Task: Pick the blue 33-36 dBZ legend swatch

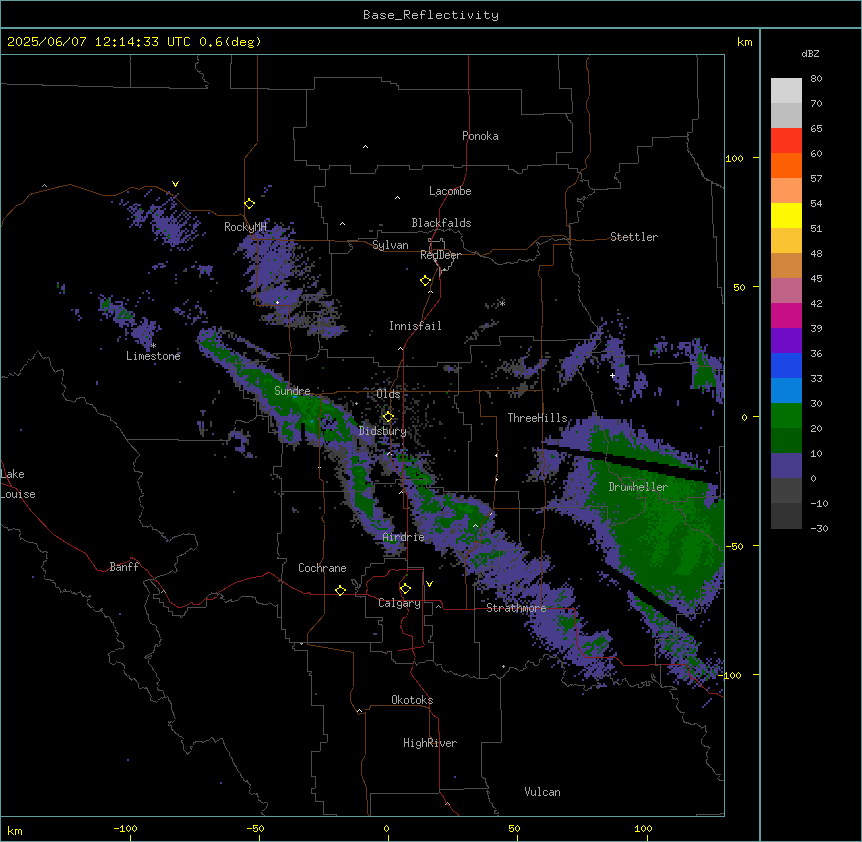Action: (x=786, y=365)
